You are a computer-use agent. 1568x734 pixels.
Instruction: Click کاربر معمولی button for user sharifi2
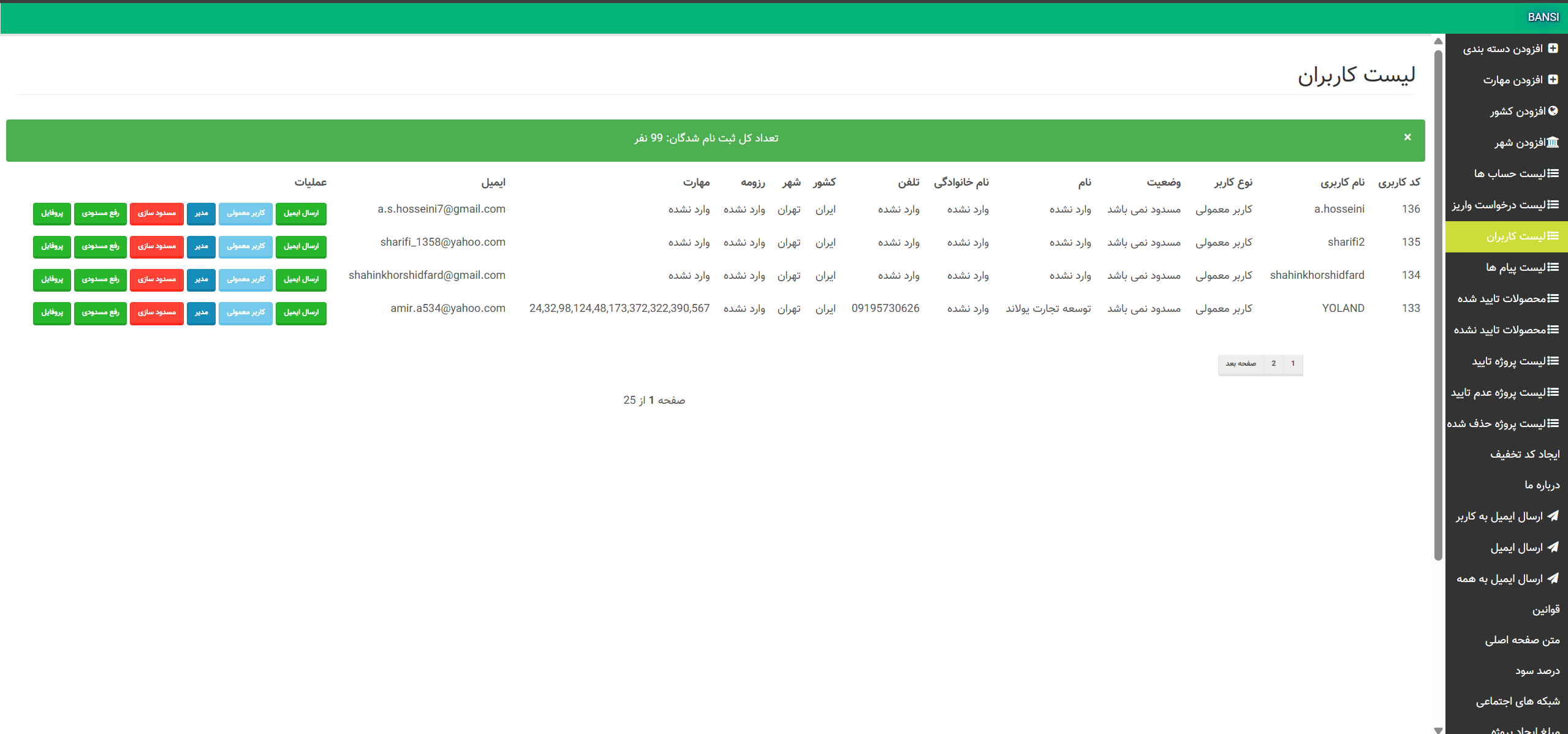point(246,246)
